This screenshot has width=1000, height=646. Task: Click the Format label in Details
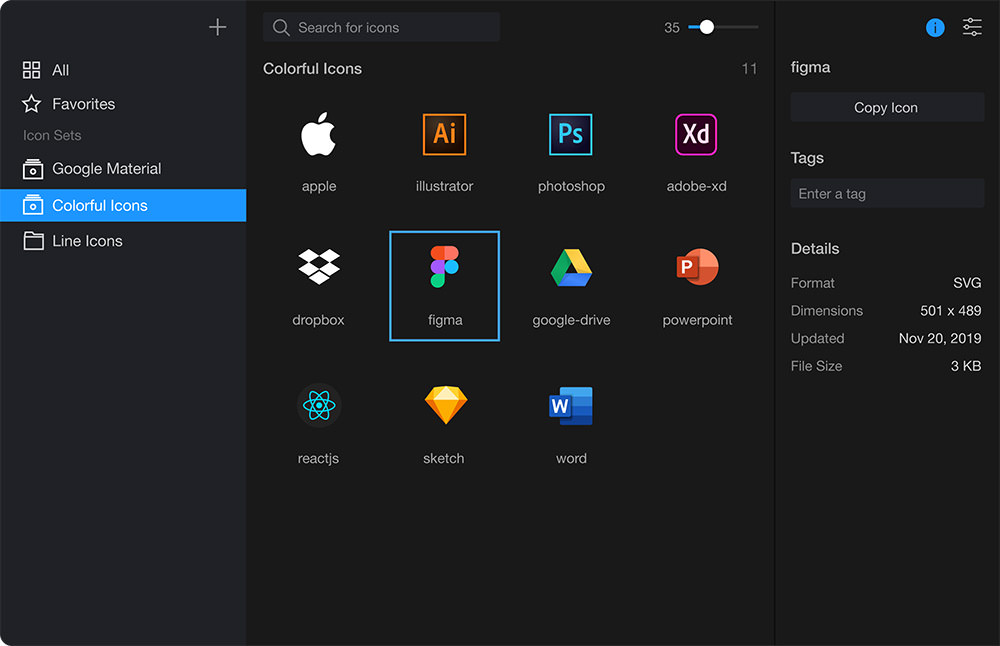(x=812, y=283)
